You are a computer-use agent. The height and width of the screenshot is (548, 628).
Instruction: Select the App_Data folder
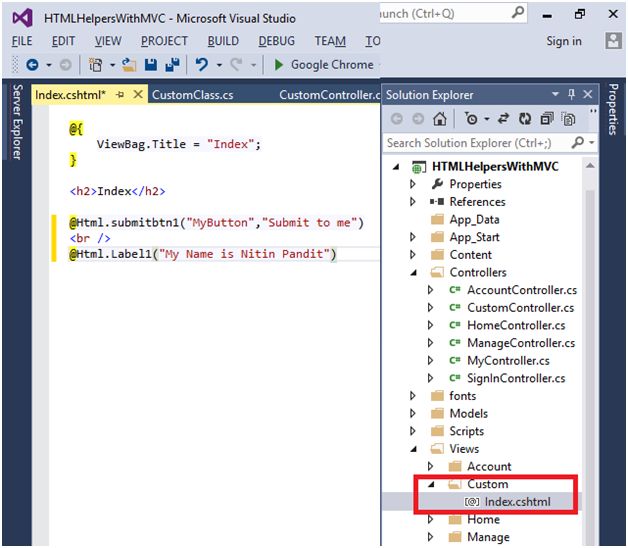[474, 220]
